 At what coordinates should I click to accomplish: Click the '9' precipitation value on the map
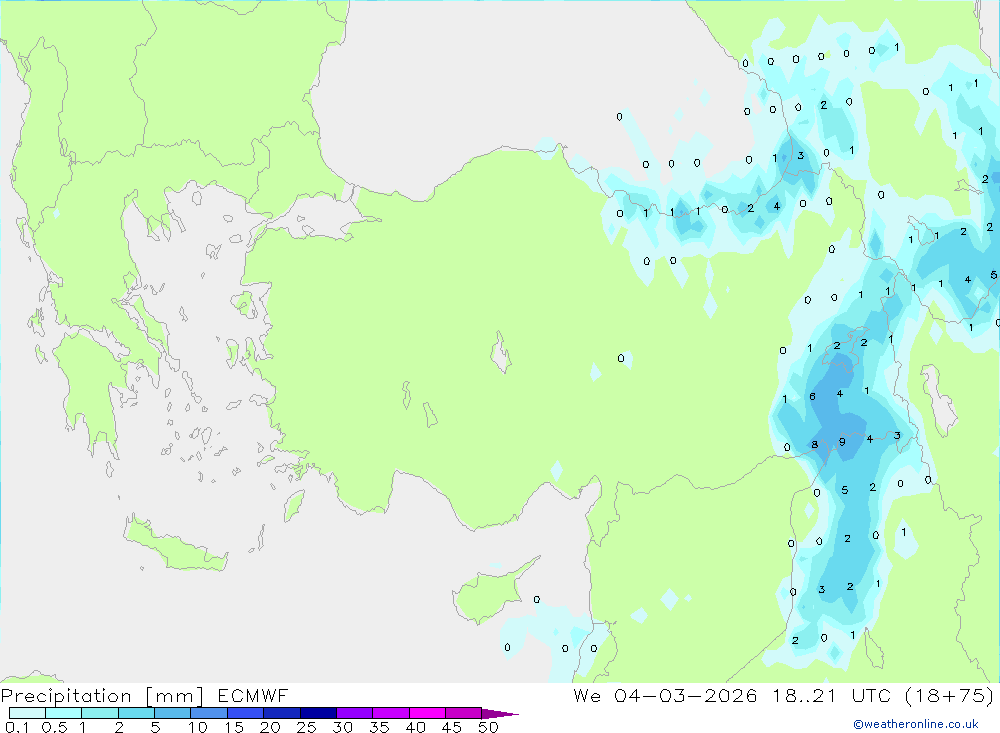(842, 441)
